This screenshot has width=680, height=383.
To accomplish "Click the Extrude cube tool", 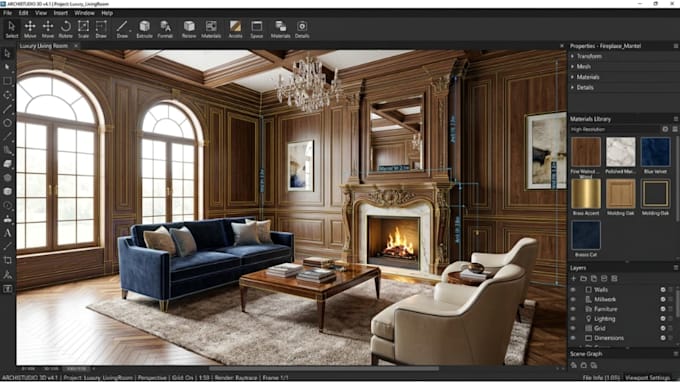I will point(144,29).
